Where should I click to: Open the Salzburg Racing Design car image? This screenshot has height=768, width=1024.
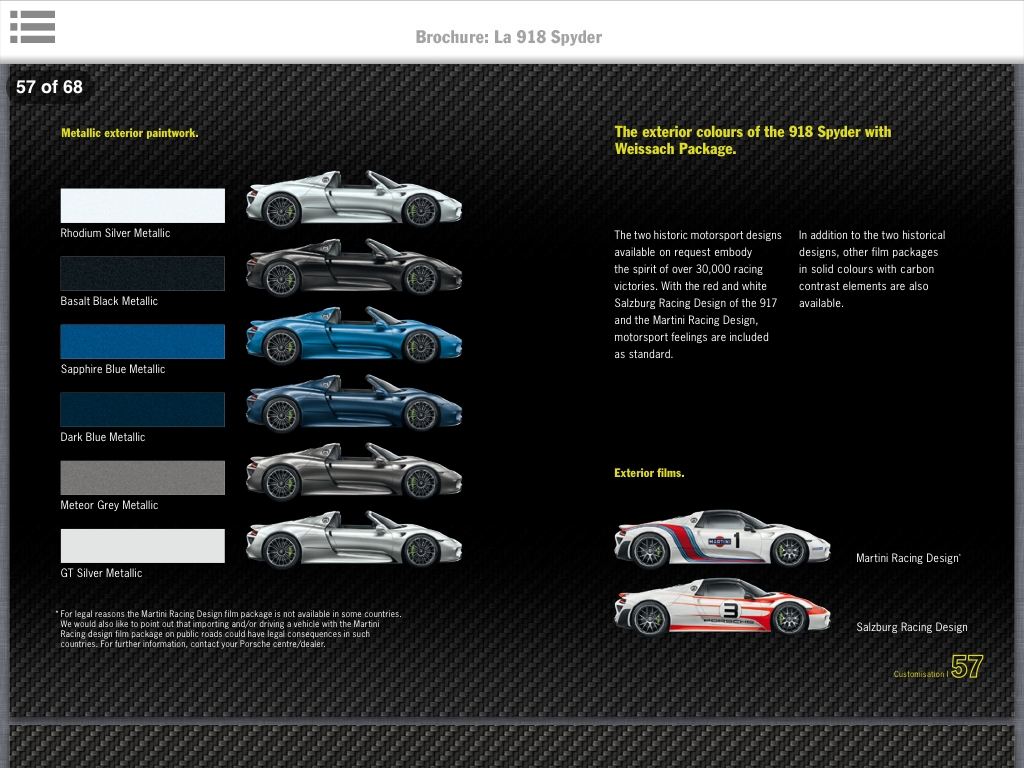pos(722,607)
